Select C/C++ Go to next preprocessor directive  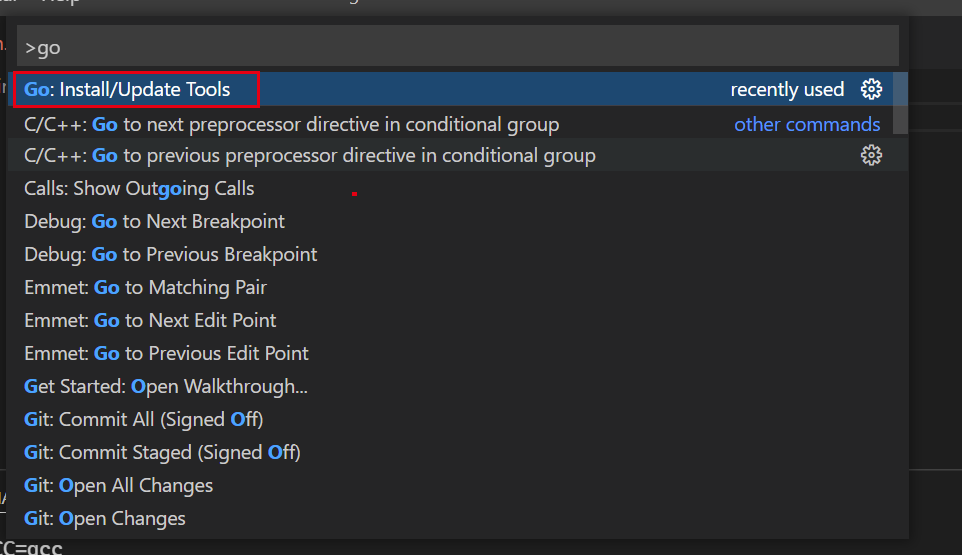coord(291,125)
